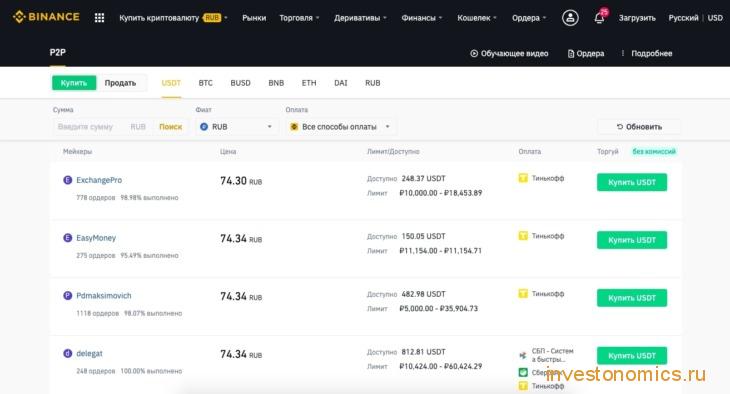Select the RUB crypto tab
730x394 pixels.
click(x=372, y=83)
